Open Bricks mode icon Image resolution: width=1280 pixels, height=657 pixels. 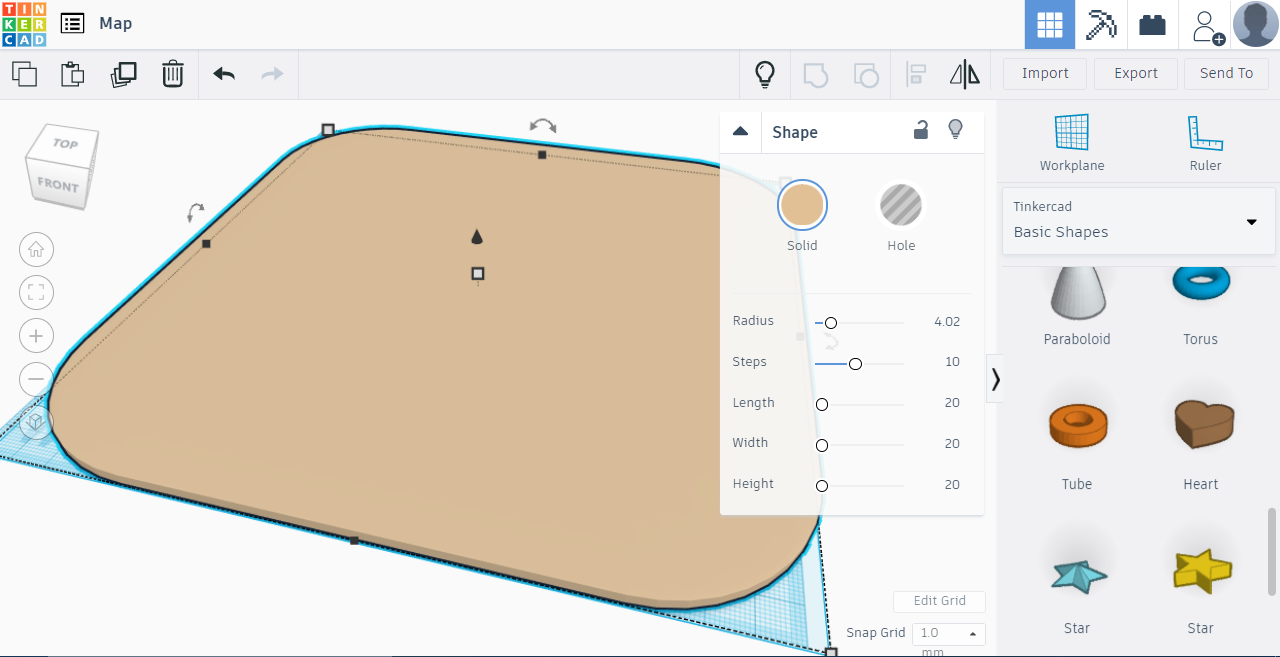pyautogui.click(x=1153, y=24)
